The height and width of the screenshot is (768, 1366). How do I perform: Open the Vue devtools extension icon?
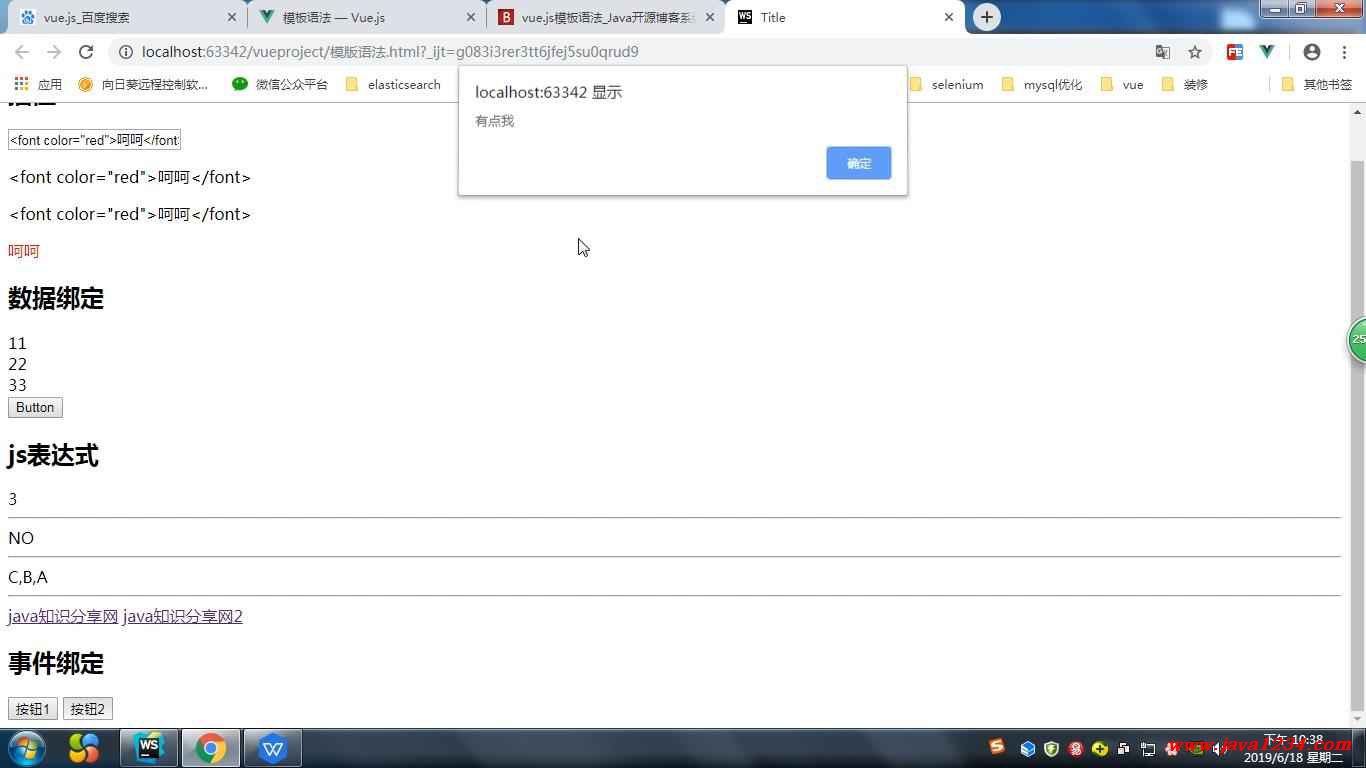(1267, 52)
